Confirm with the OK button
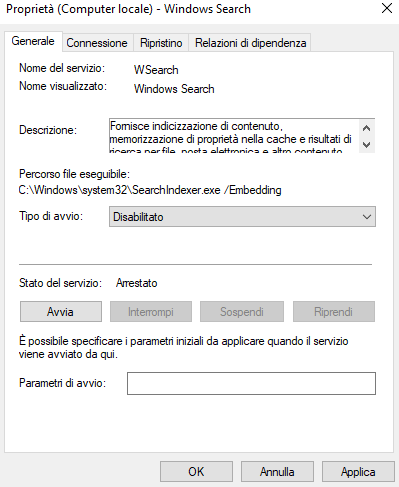The height and width of the screenshot is (487, 399). tap(196, 472)
